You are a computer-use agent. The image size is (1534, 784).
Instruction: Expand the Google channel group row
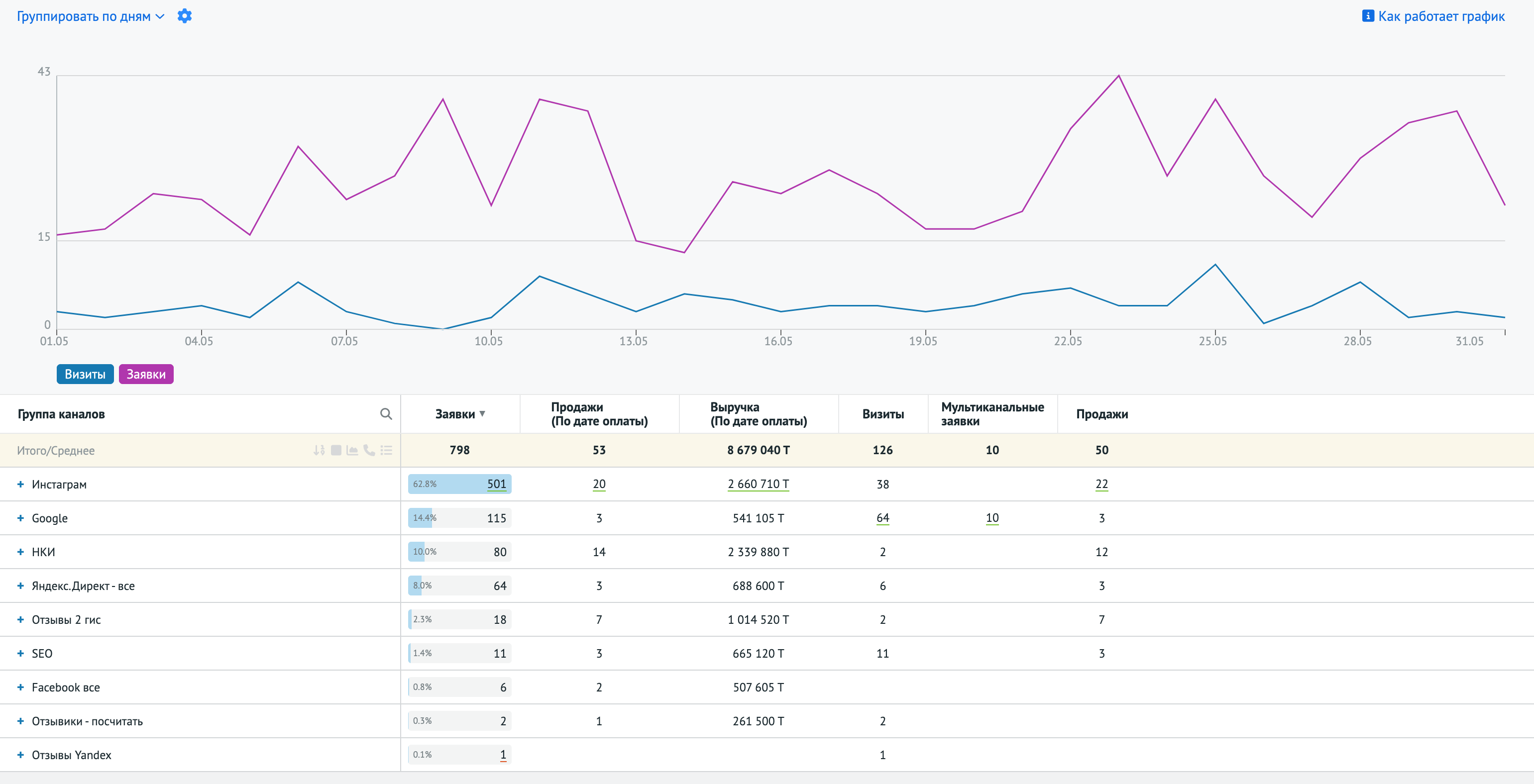(x=20, y=518)
